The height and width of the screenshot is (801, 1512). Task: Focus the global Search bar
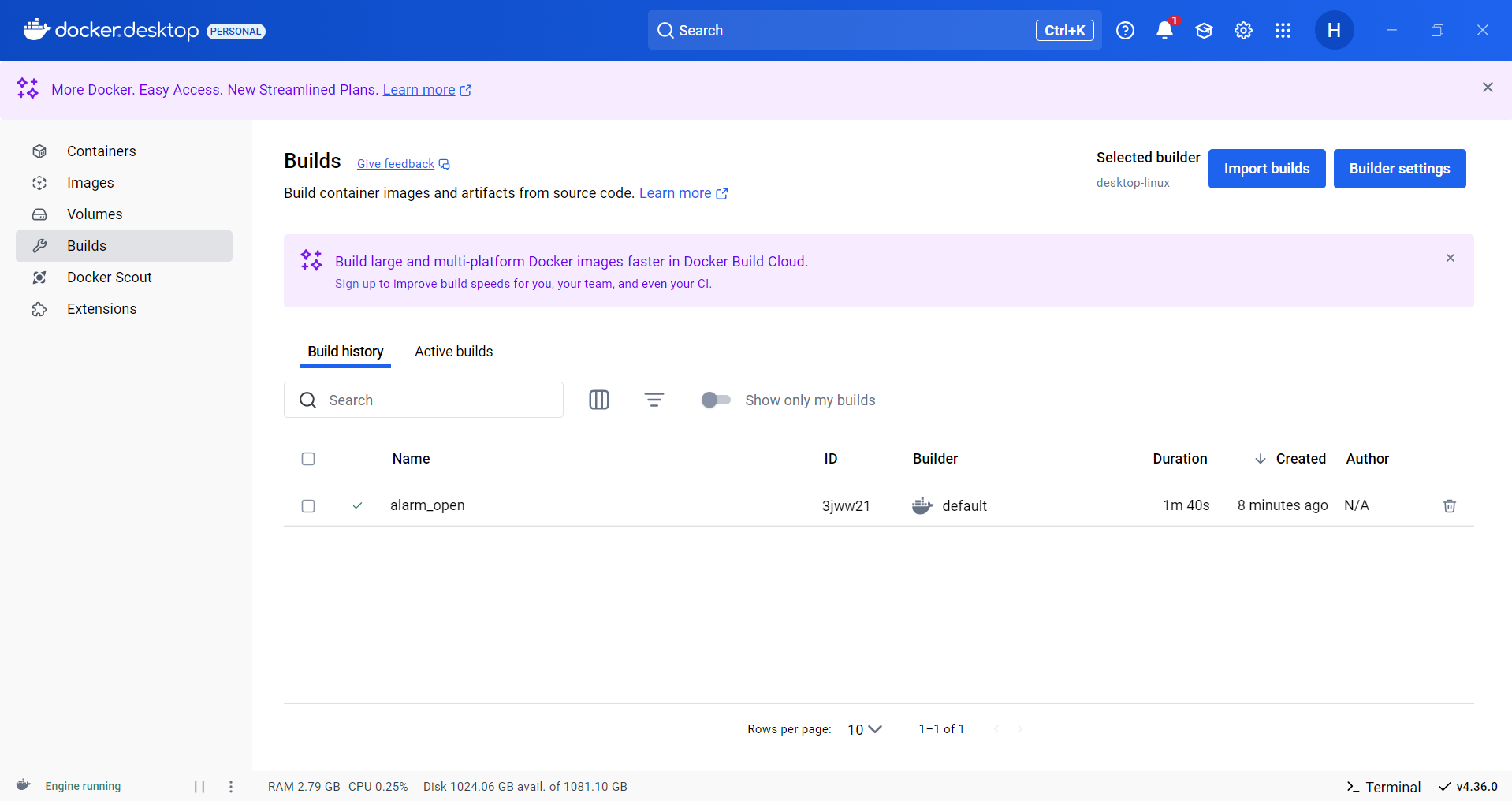(874, 31)
